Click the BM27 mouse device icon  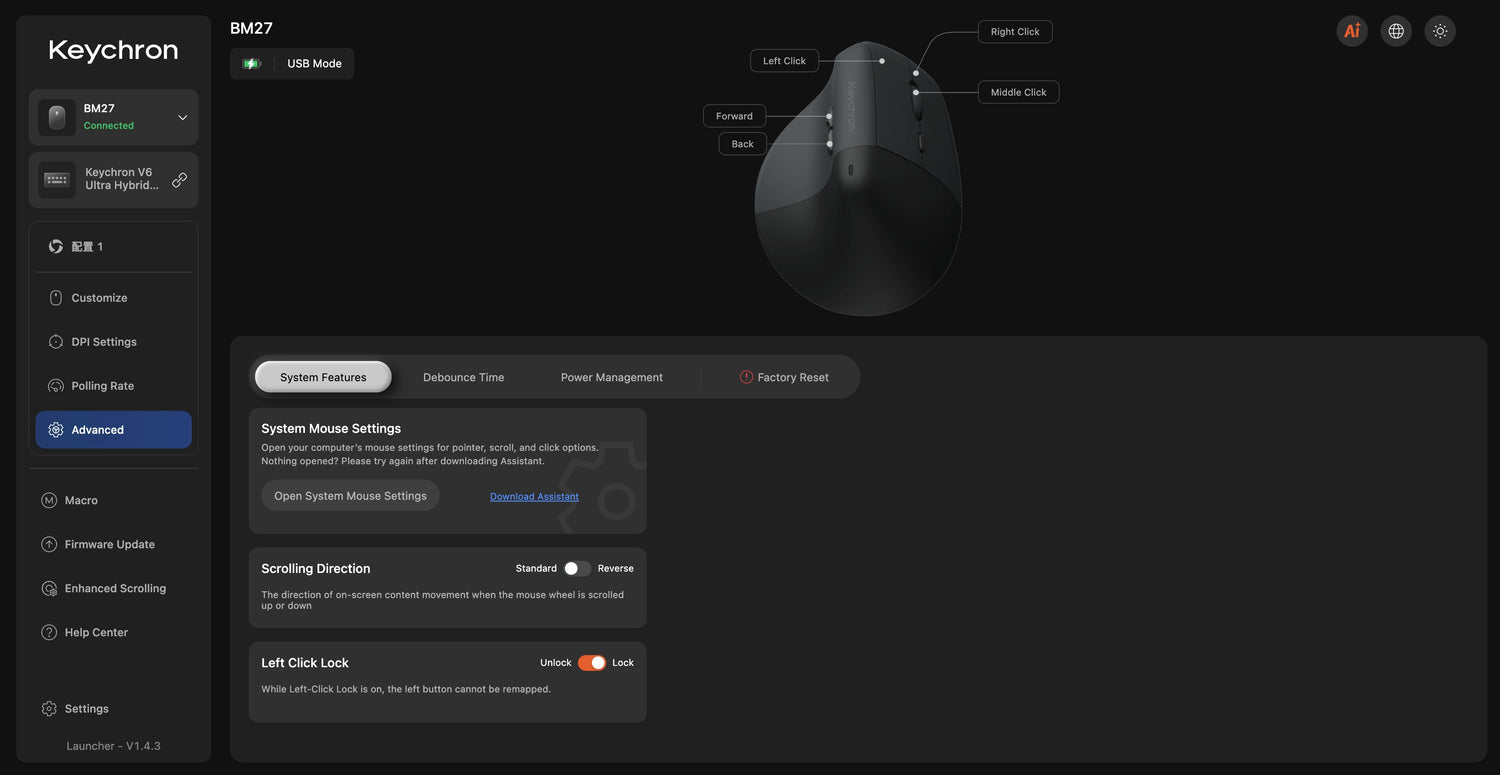click(57, 117)
